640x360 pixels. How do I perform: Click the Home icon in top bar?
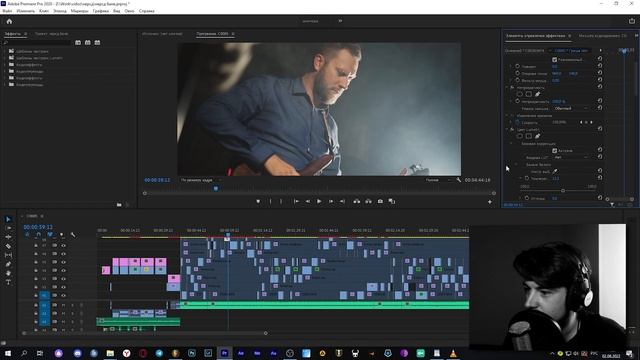(9, 21)
